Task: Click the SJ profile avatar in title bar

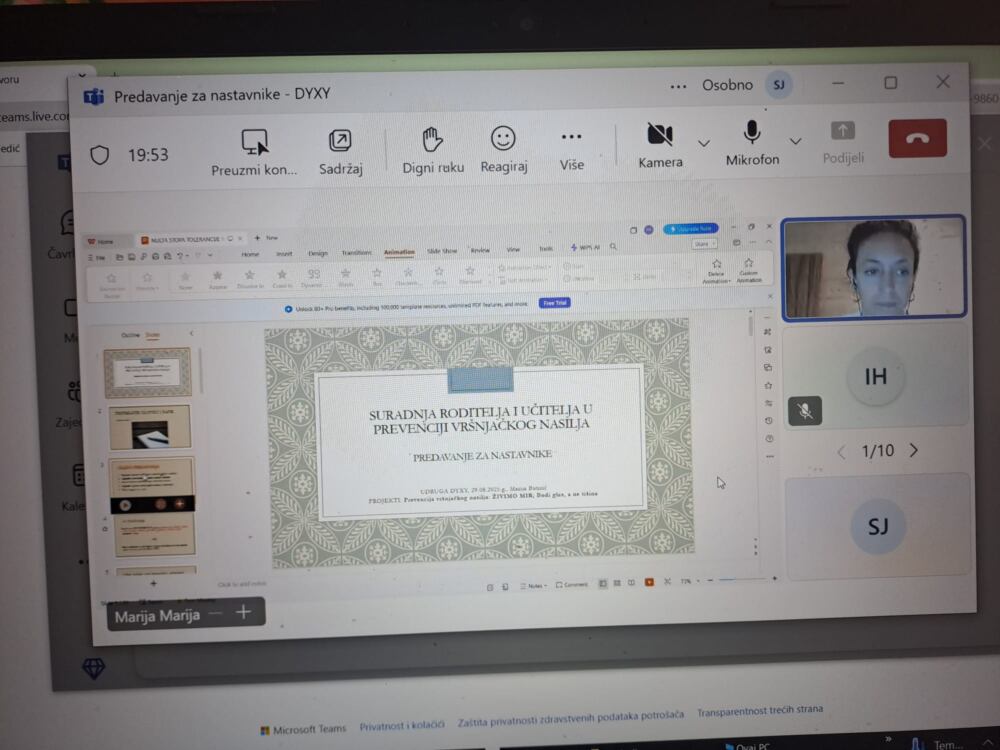Action: point(778,85)
